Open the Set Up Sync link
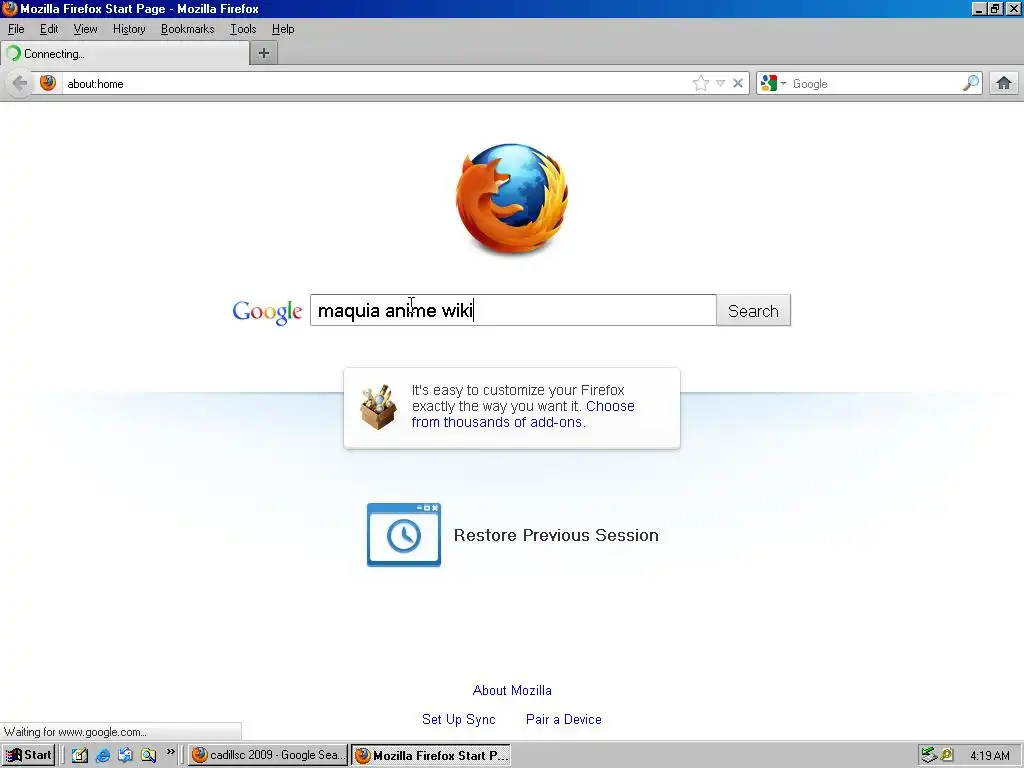 [458, 719]
